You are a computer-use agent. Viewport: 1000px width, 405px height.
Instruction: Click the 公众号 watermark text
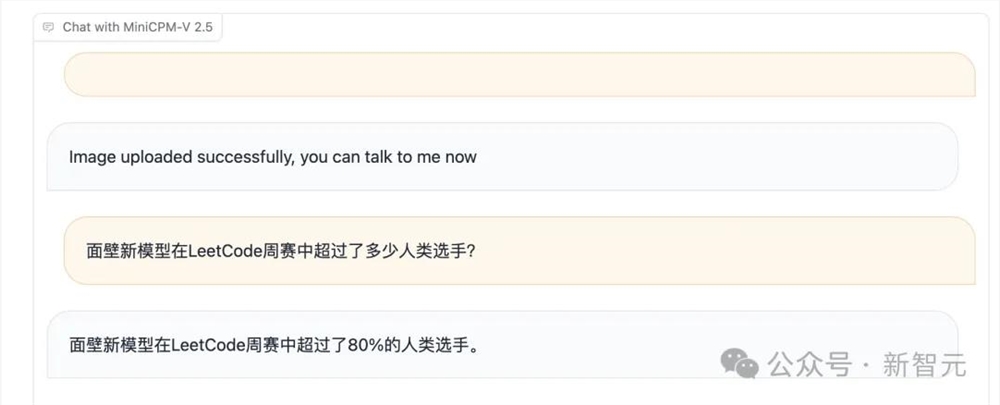(x=810, y=365)
